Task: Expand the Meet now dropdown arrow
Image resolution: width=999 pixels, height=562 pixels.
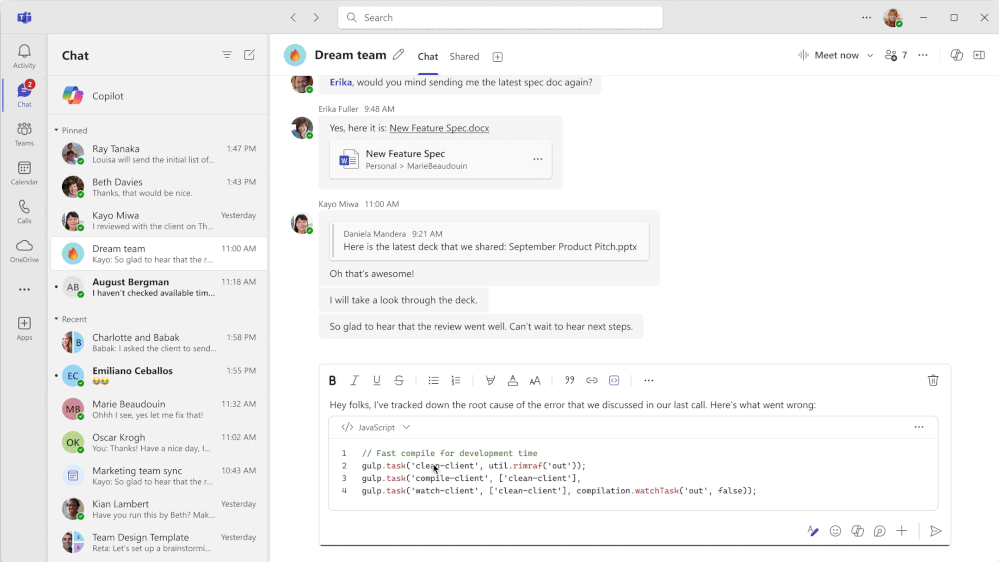Action: point(870,55)
